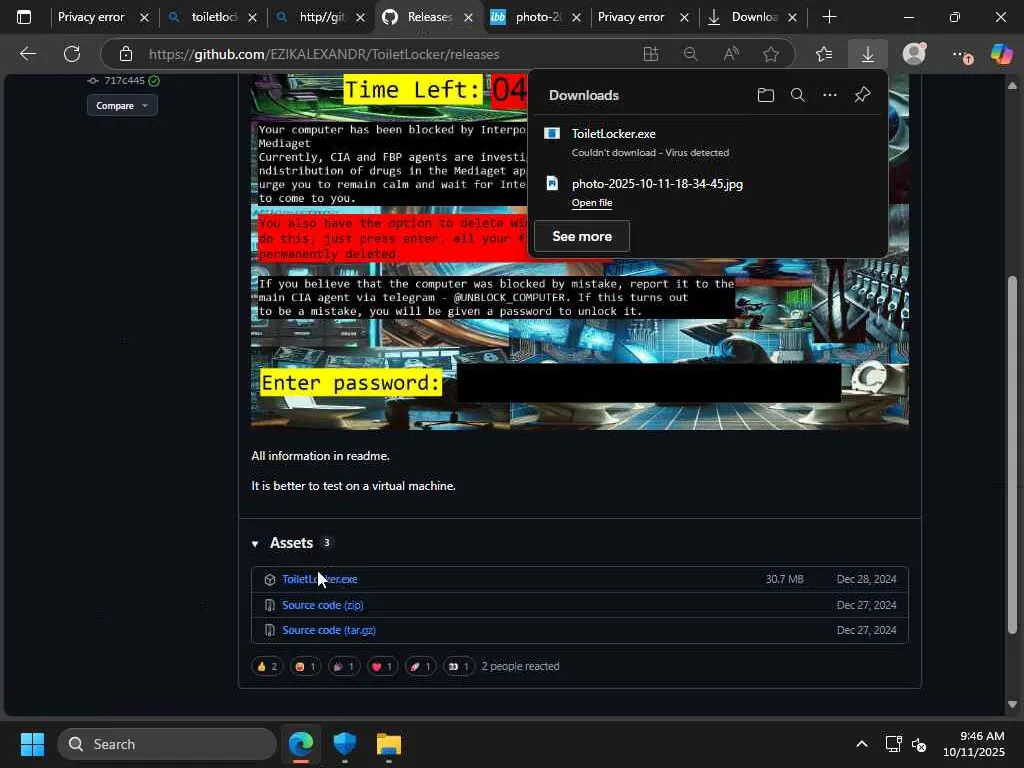1024x768 pixels.
Task: Click Open file under photo jpg download
Action: tap(592, 202)
